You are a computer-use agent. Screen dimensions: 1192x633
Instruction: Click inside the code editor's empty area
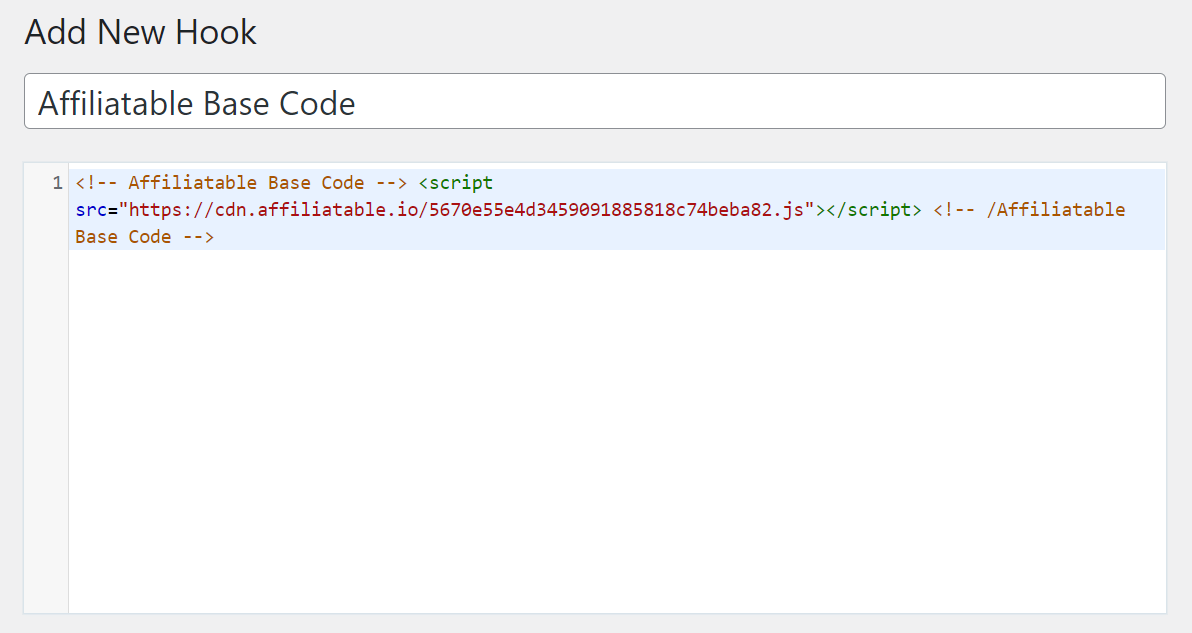[x=617, y=430]
